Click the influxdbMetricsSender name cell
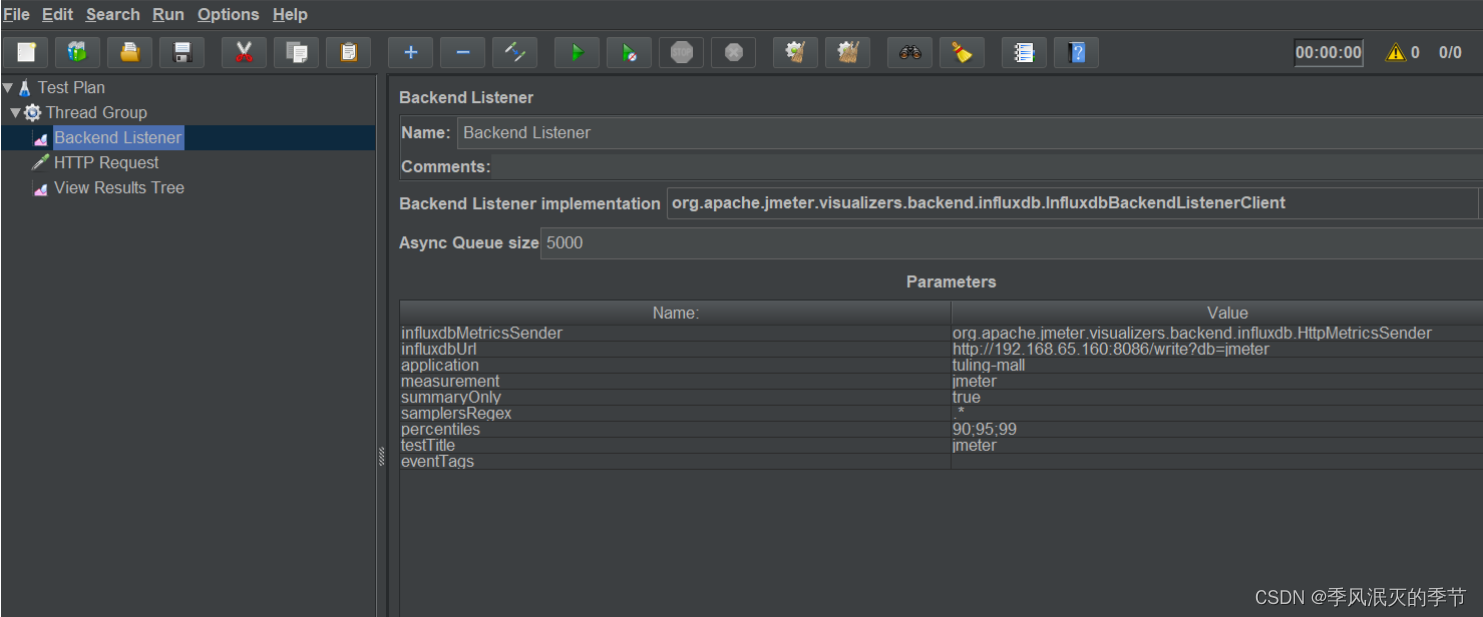This screenshot has height=617, width=1483. click(x=675, y=333)
